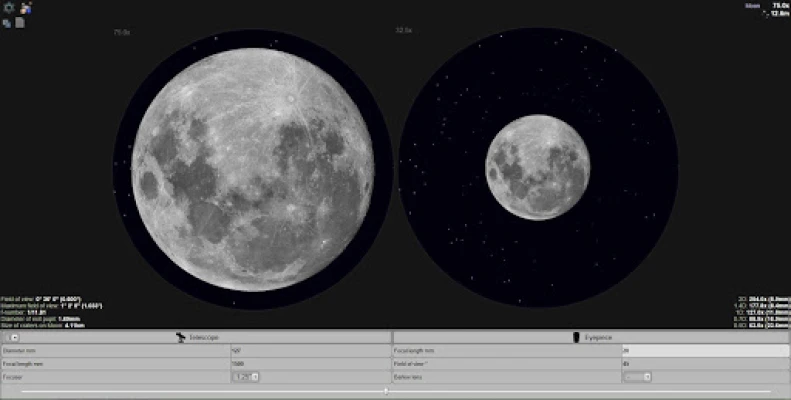791x400 pixels.
Task: Click the eyepiece Field of view field
Action: point(704,364)
